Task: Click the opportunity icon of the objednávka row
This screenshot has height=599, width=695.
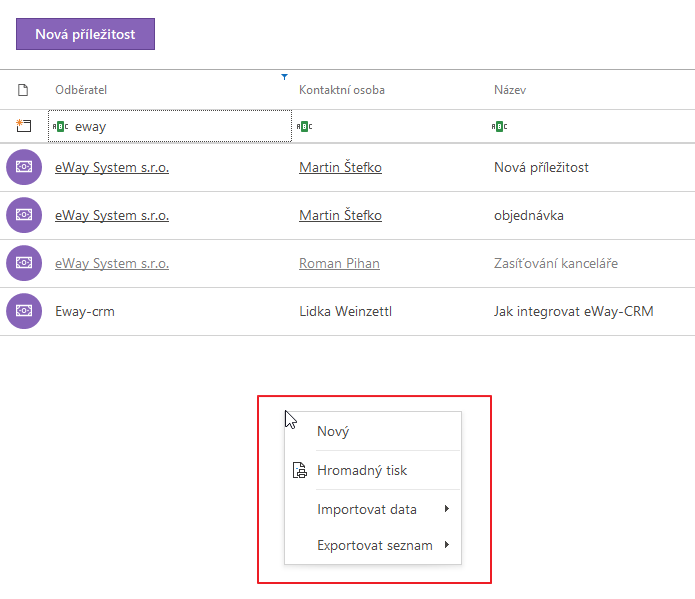Action: pyautogui.click(x=24, y=215)
